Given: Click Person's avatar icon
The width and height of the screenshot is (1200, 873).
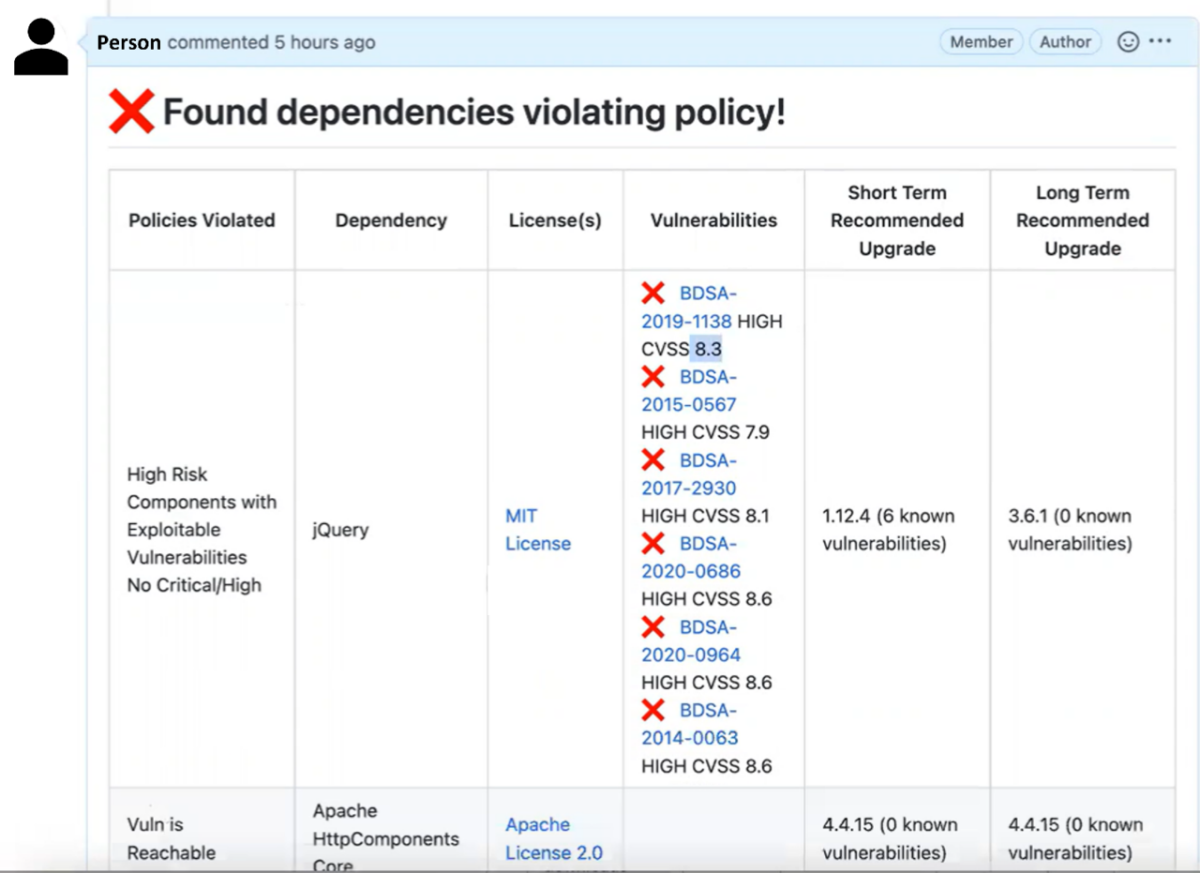Looking at the screenshot, I should point(39,44).
